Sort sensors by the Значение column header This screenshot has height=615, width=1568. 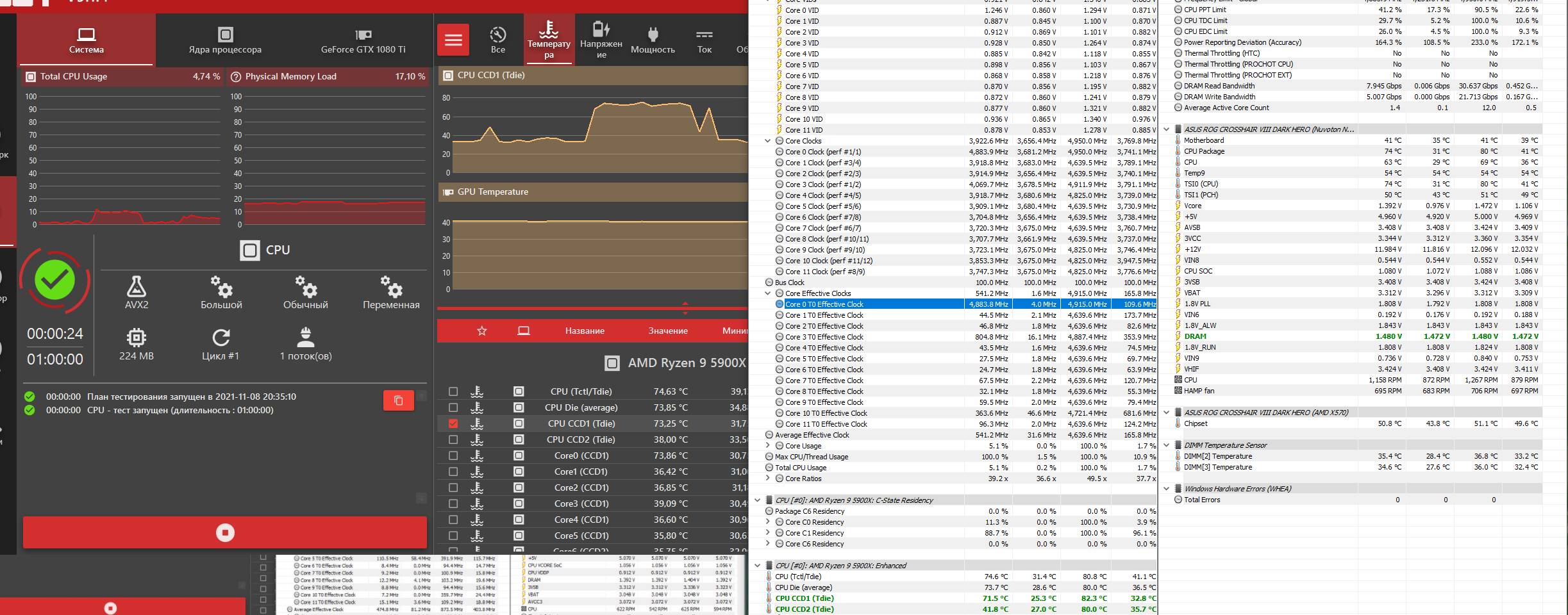tap(668, 331)
